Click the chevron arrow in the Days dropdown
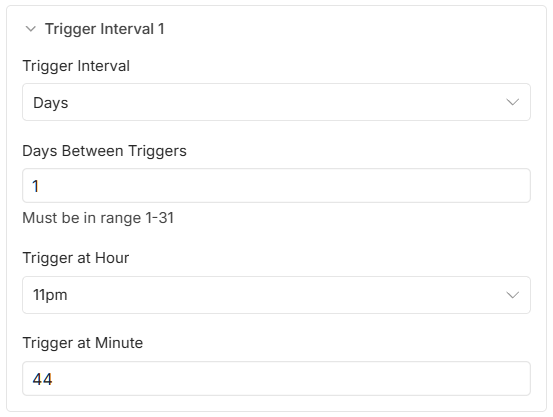The image size is (553, 417). [x=512, y=102]
